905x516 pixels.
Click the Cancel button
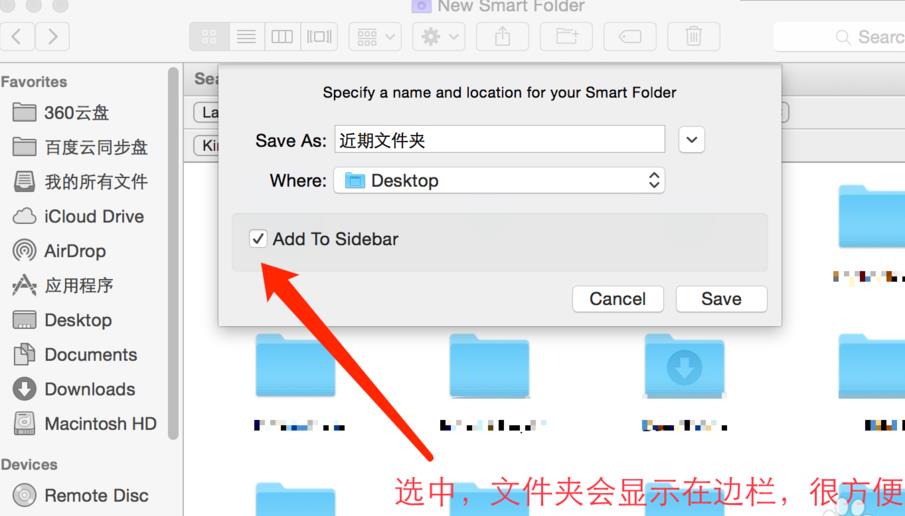[x=618, y=299]
